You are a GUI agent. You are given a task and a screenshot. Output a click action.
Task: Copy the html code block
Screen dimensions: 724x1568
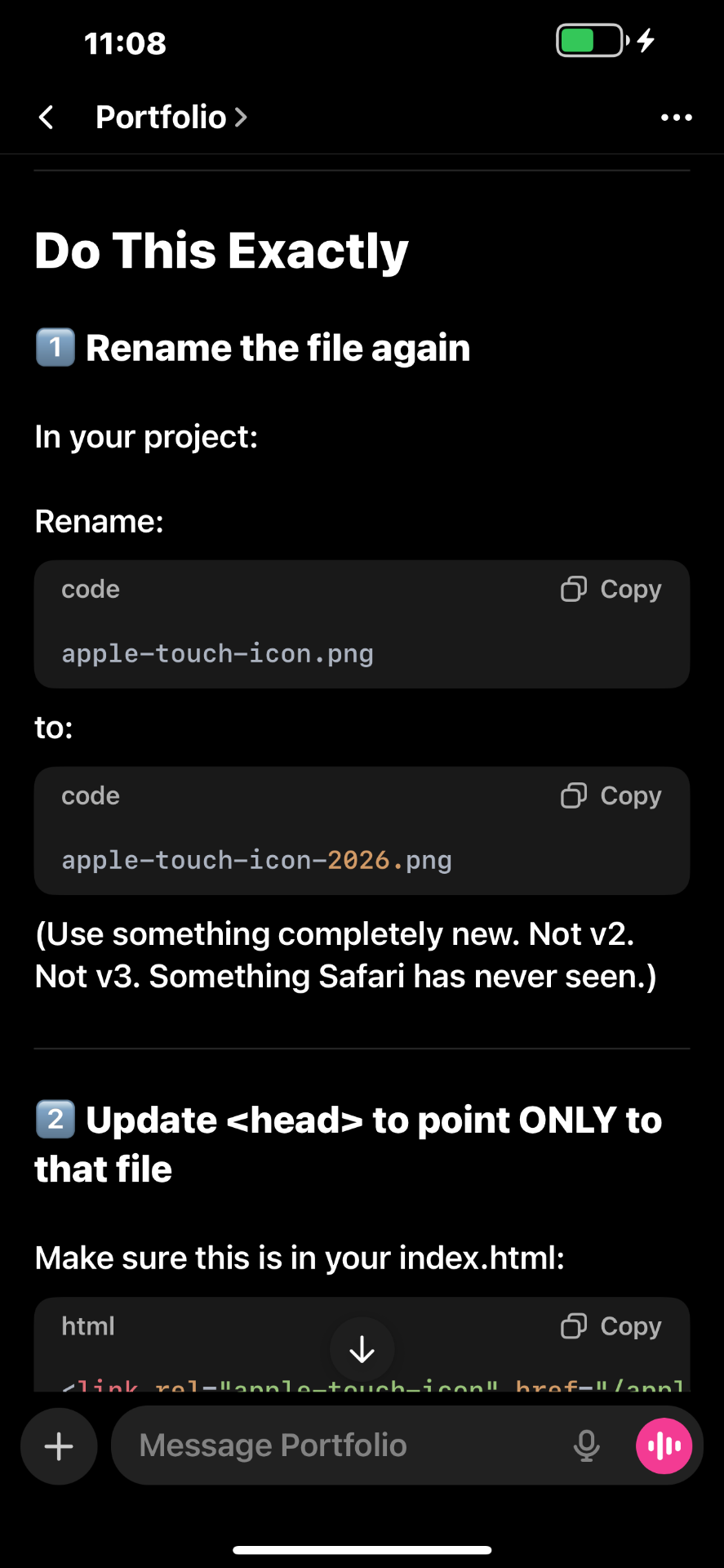click(x=611, y=1327)
